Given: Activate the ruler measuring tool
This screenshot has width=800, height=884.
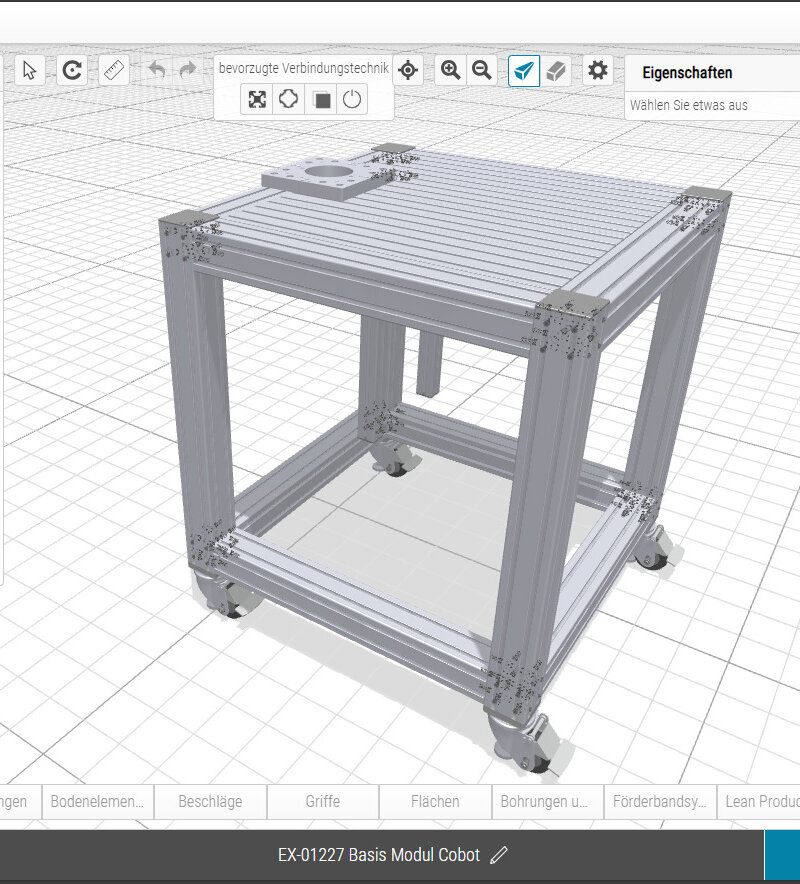Looking at the screenshot, I should tap(114, 70).
